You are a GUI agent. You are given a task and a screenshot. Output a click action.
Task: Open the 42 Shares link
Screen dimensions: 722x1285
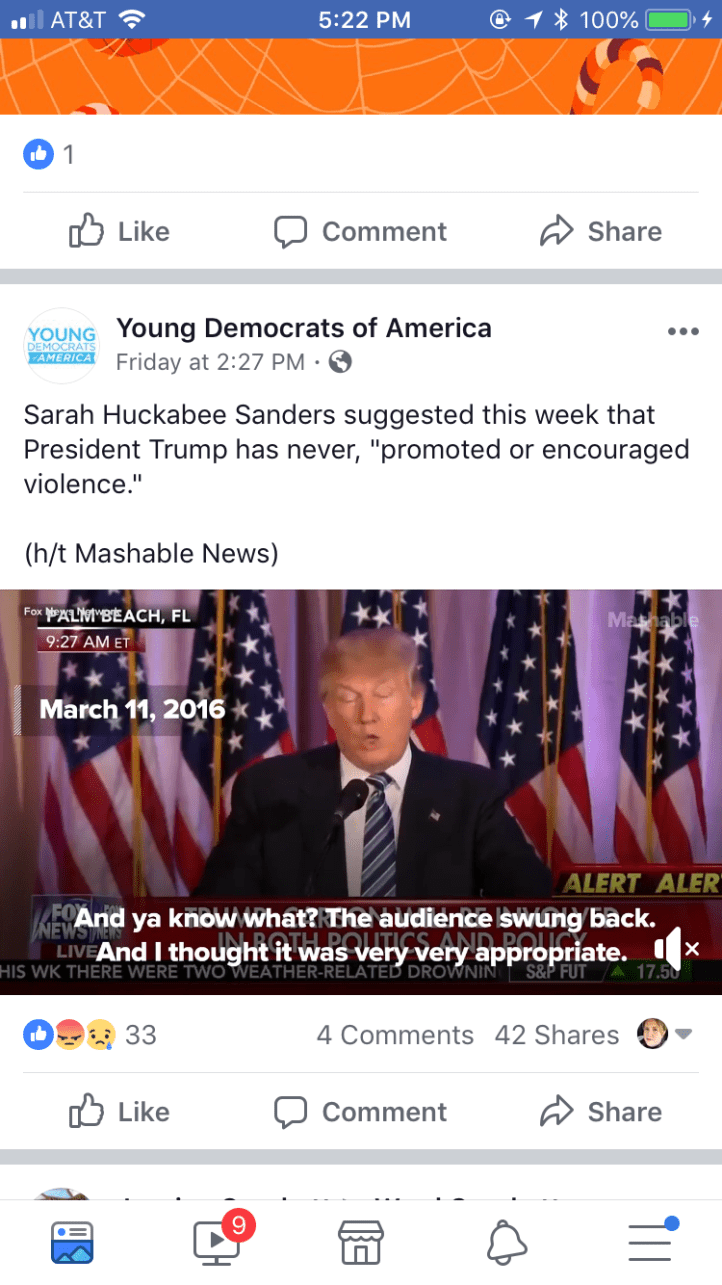click(x=557, y=1035)
